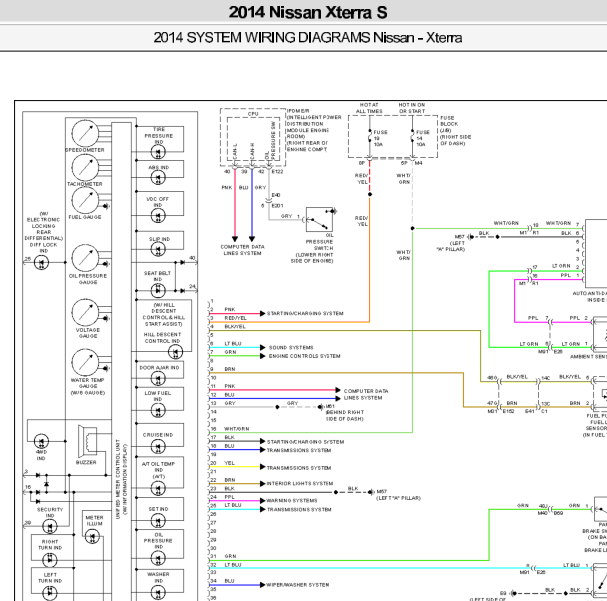Select the seat belt indicator lamp
The image size is (607, 601).
pyautogui.click(x=158, y=290)
